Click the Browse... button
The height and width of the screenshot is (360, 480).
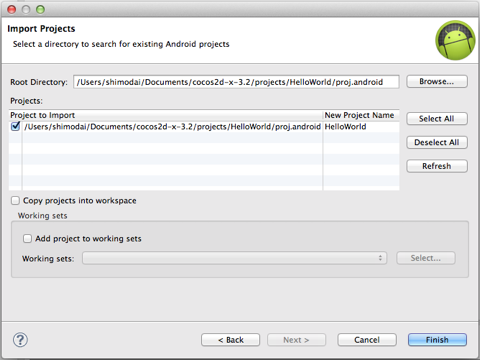pos(437,82)
